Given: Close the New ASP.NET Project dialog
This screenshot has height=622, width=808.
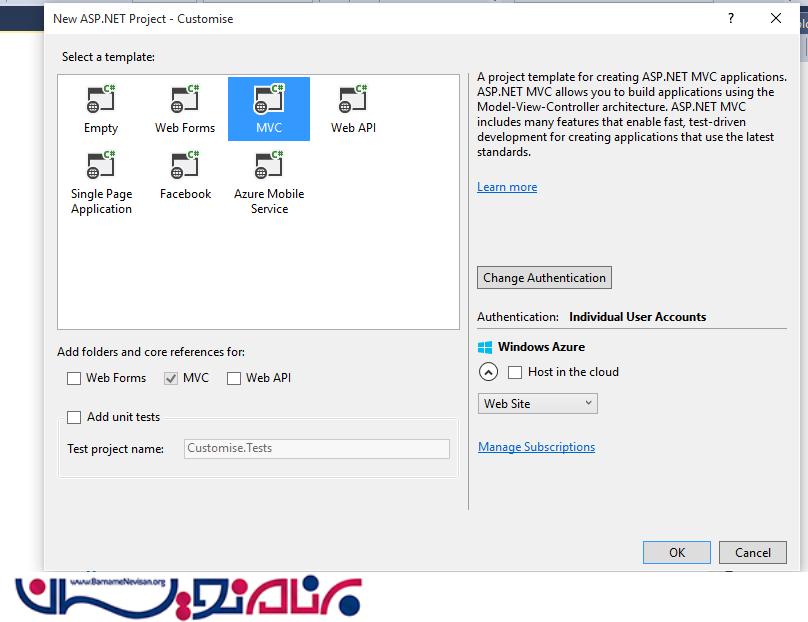Looking at the screenshot, I should click(776, 19).
